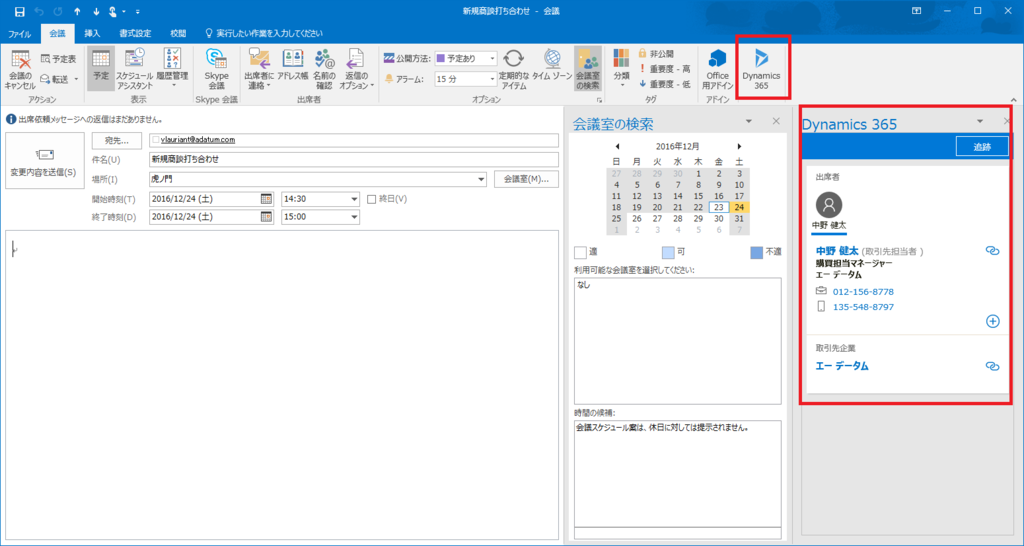Image resolution: width=1024 pixels, height=546 pixels.
Task: Click link icon beside 中野 健太
Action: coord(992,251)
